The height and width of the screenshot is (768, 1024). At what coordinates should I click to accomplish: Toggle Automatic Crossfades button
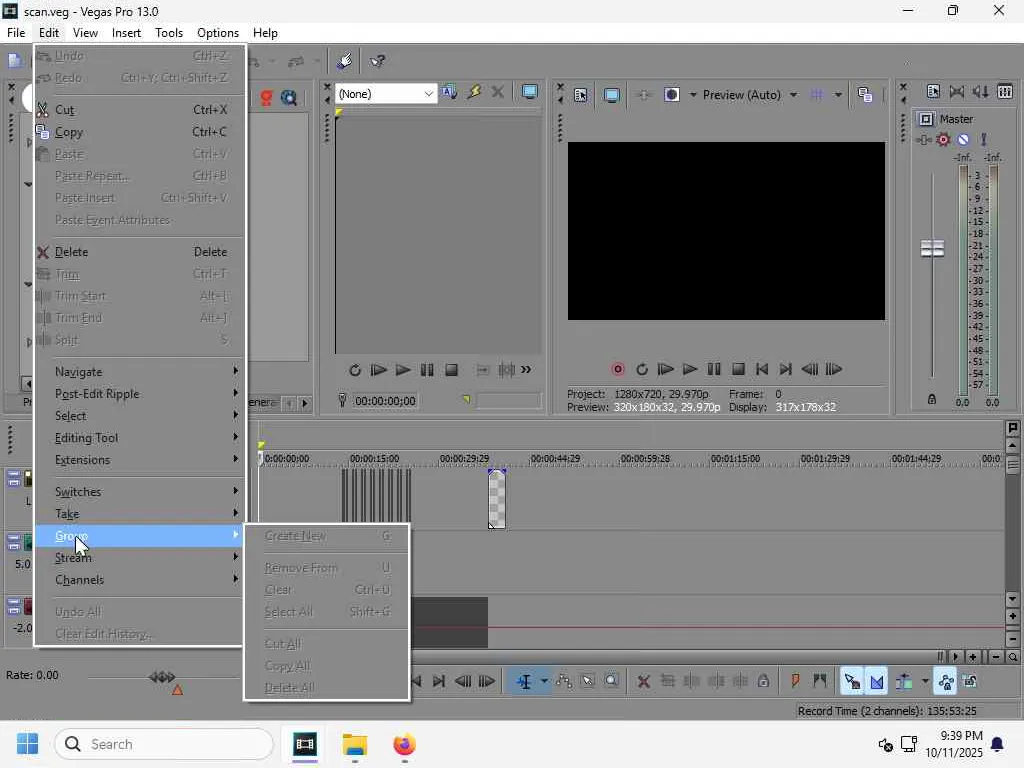[x=876, y=681]
